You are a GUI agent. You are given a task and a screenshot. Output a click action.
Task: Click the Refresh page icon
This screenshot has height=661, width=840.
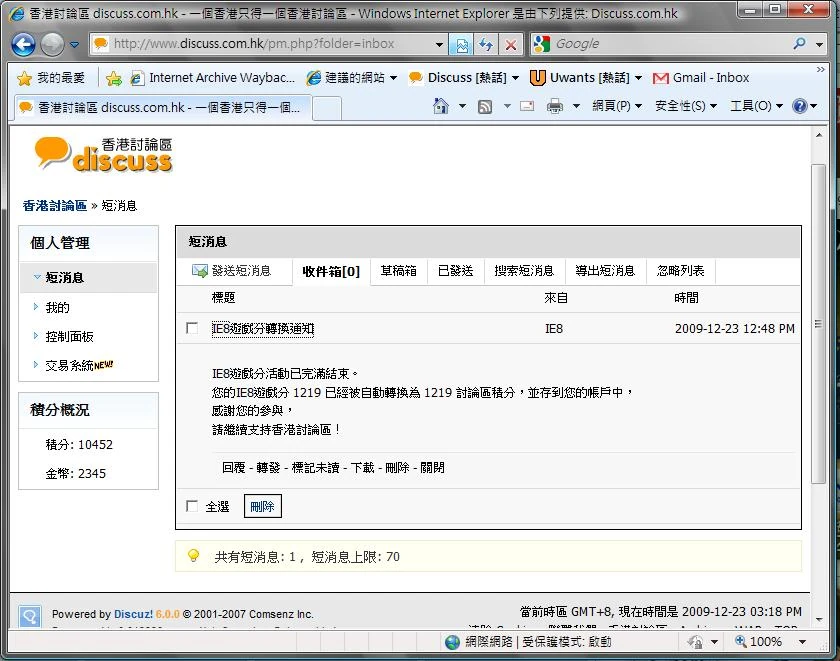(x=486, y=45)
